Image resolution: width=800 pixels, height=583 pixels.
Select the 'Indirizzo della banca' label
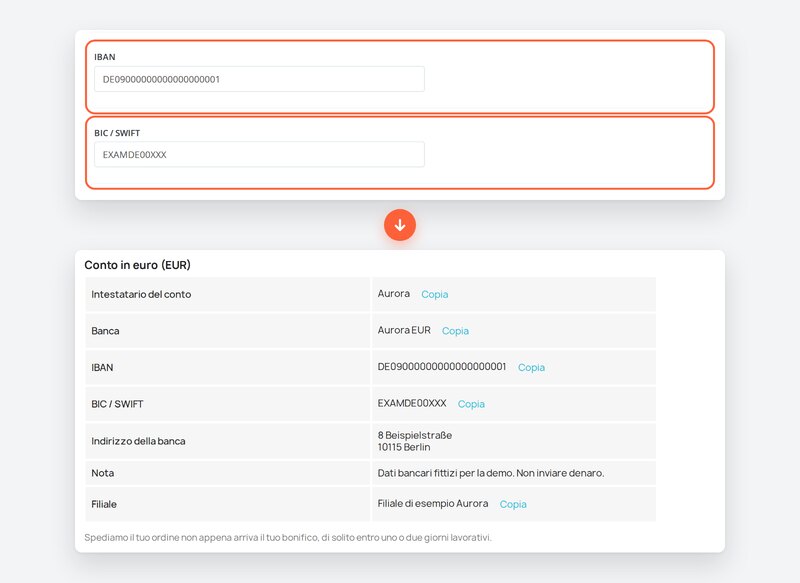138,441
